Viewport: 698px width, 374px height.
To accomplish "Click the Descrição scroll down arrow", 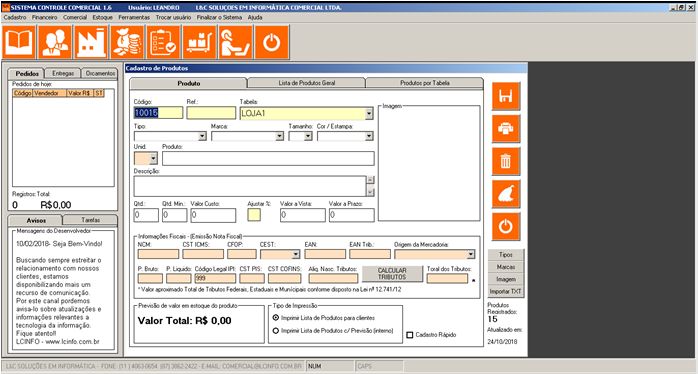I will tap(370, 192).
